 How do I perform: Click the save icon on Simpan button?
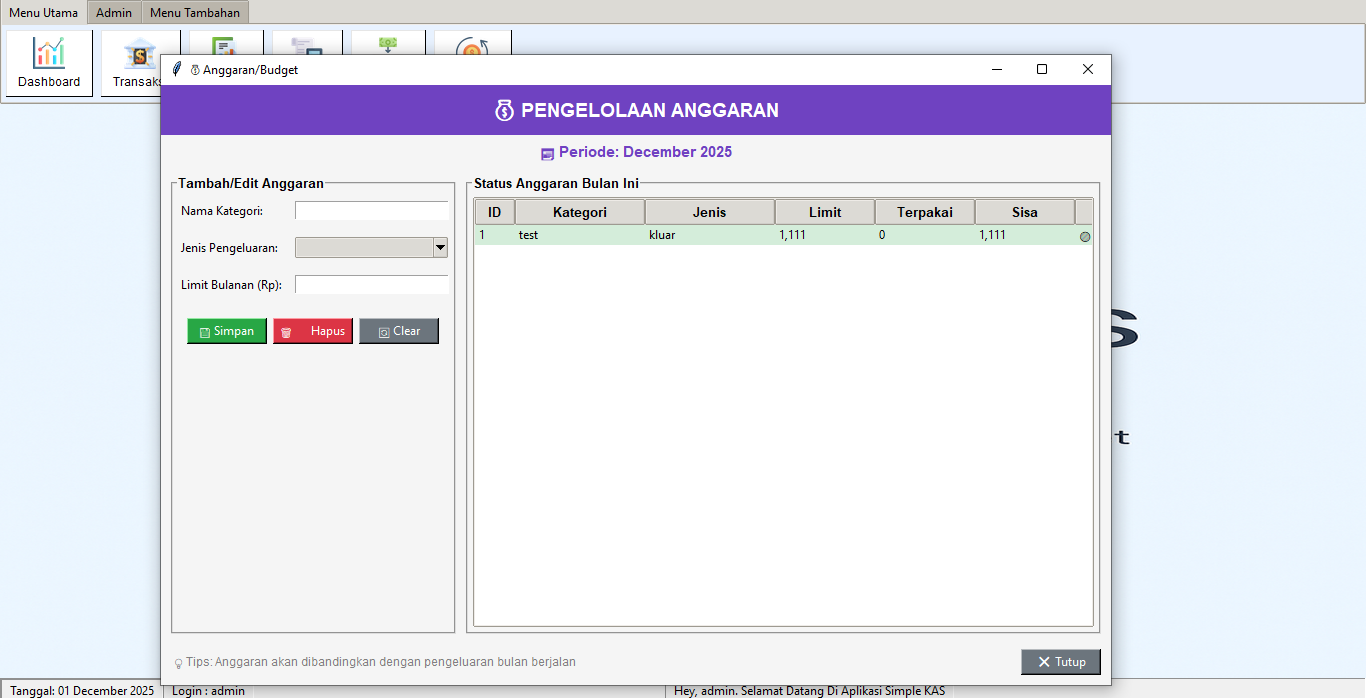click(203, 331)
